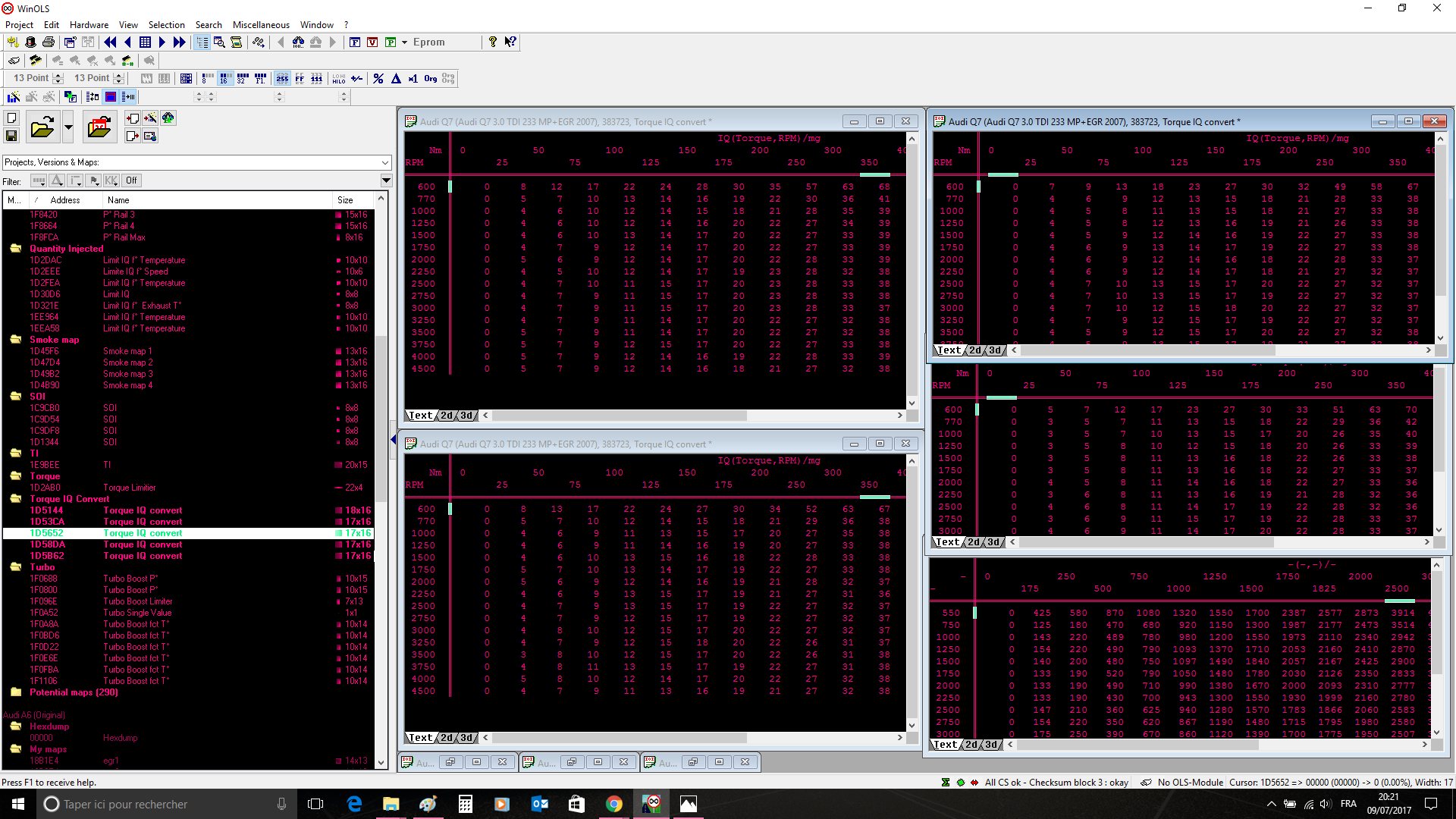Click the printer icon in toolbar
Image resolution: width=1456 pixels, height=819 pixels.
coord(49,42)
